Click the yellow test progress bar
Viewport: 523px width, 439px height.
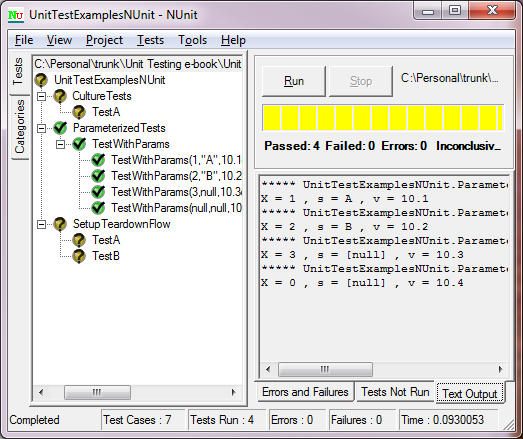tap(383, 118)
